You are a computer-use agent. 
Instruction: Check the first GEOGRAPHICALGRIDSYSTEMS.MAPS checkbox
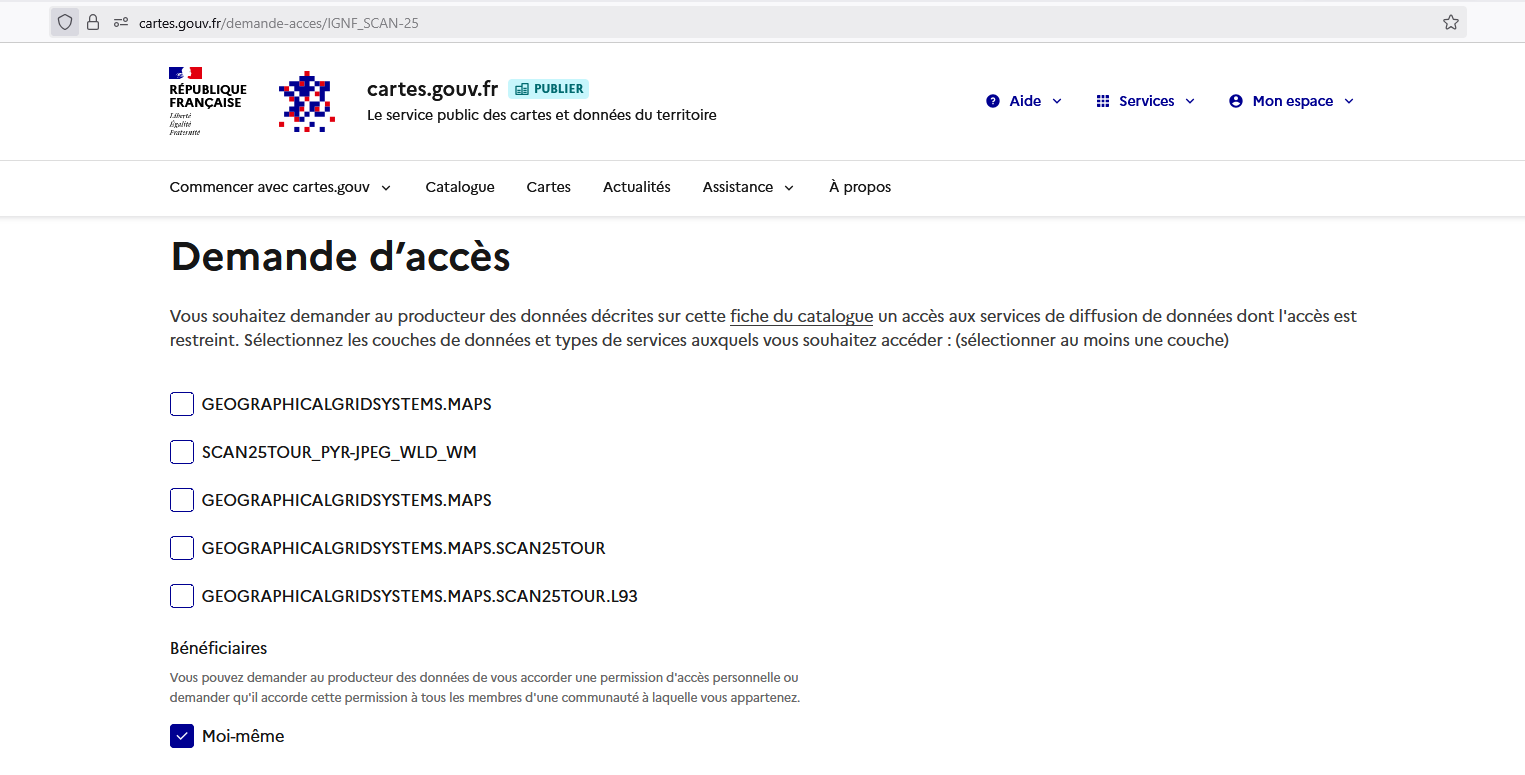pos(181,404)
